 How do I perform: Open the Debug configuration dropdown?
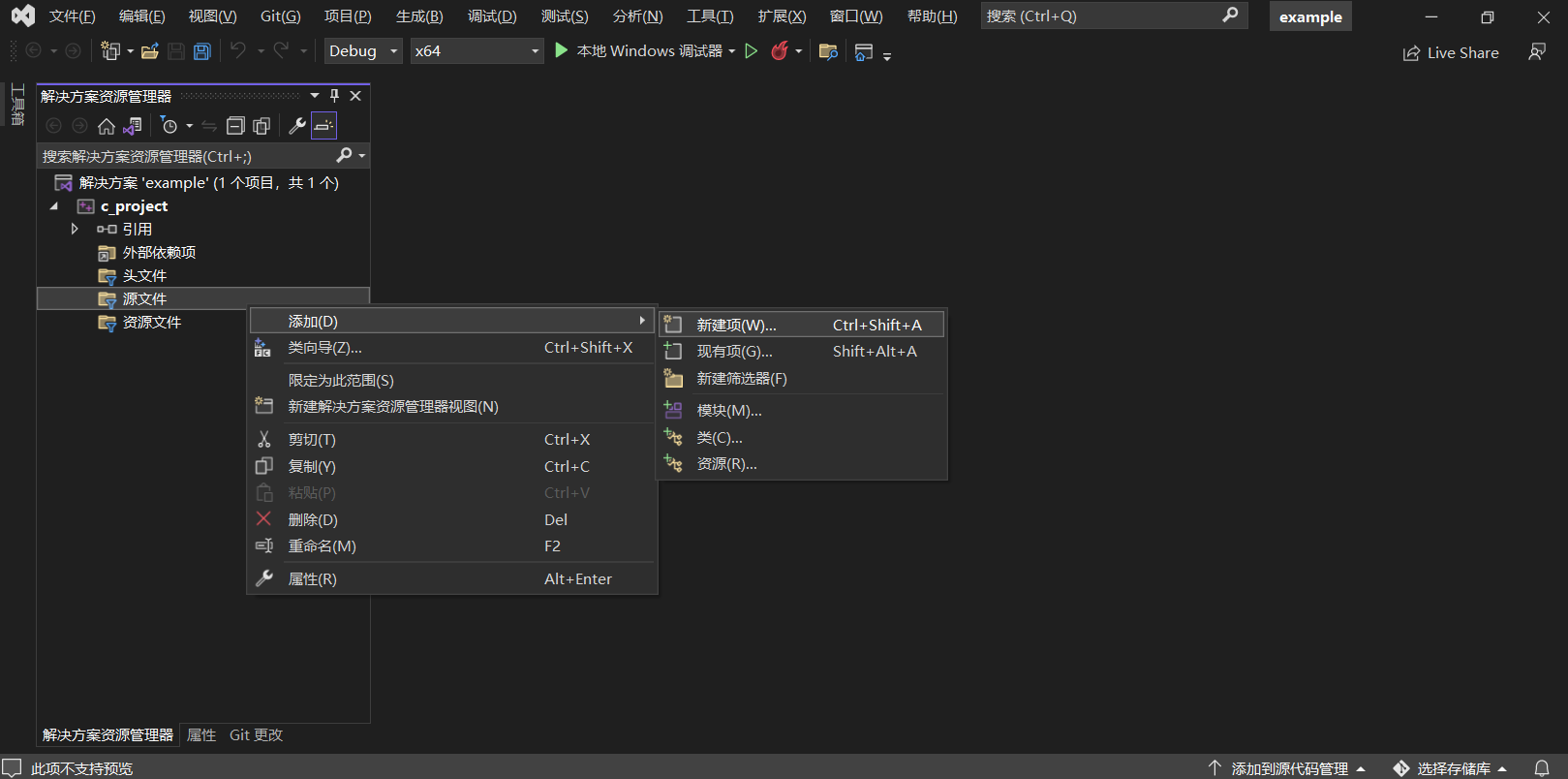[363, 51]
